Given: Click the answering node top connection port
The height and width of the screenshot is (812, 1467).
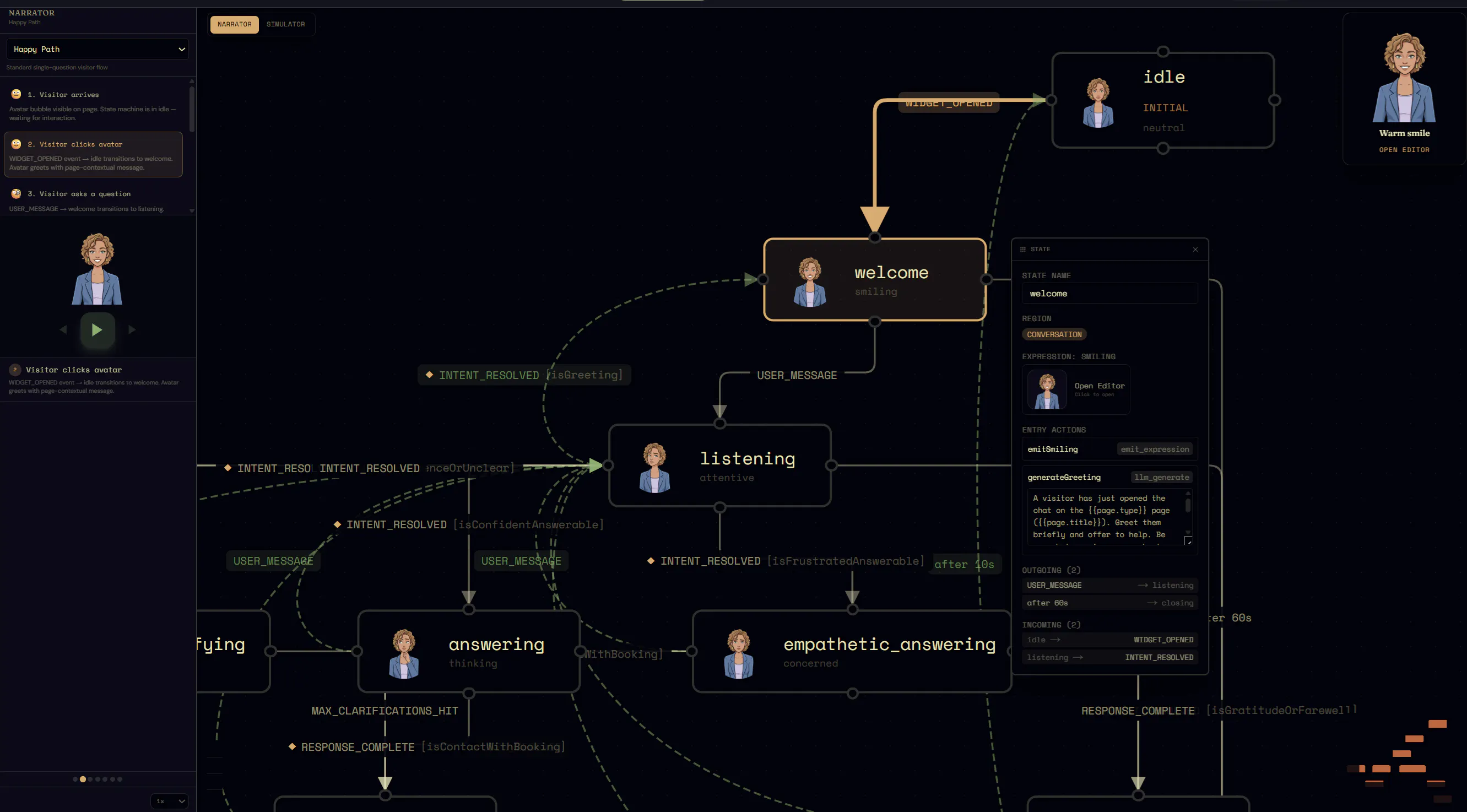Looking at the screenshot, I should coord(469,610).
